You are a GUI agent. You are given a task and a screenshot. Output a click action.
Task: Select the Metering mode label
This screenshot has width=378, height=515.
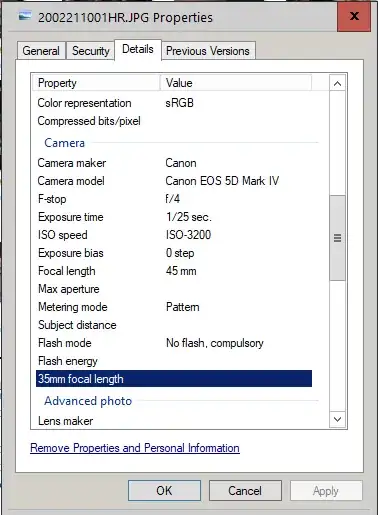(x=73, y=307)
